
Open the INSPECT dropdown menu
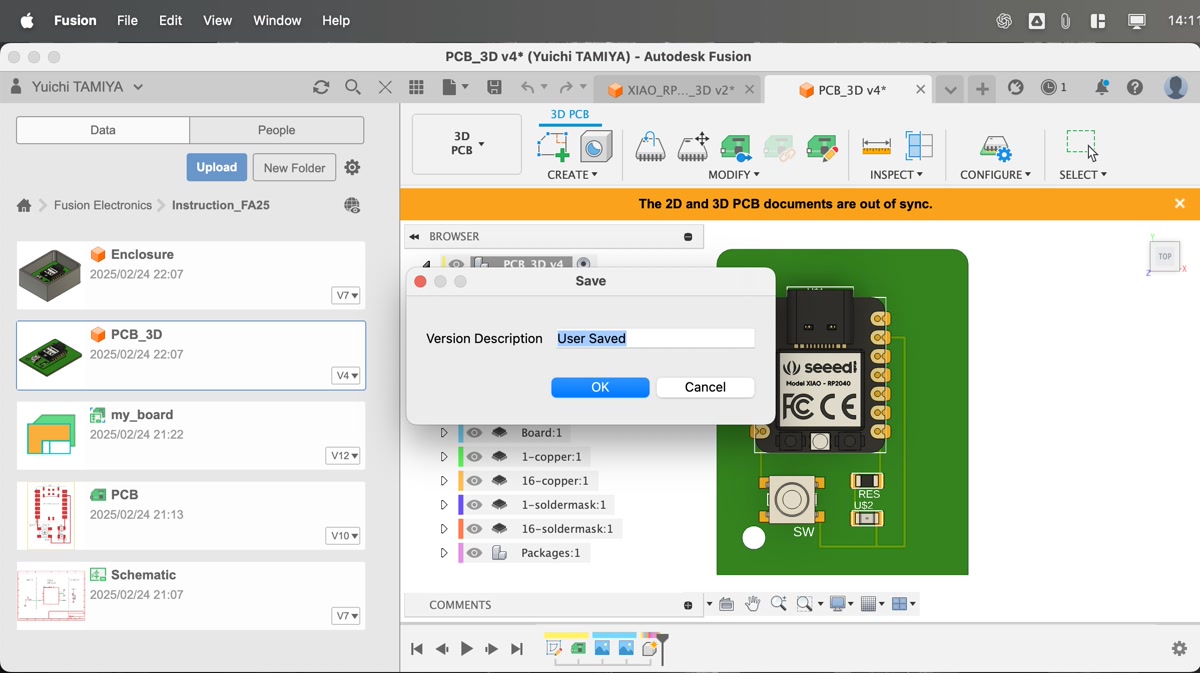pyautogui.click(x=896, y=175)
